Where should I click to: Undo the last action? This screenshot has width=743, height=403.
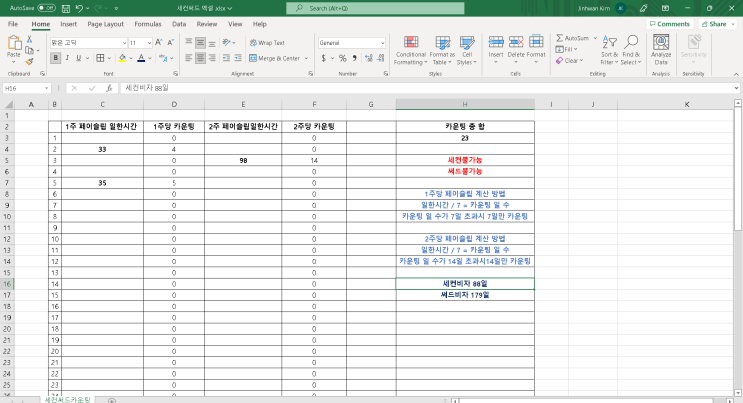tap(79, 8)
